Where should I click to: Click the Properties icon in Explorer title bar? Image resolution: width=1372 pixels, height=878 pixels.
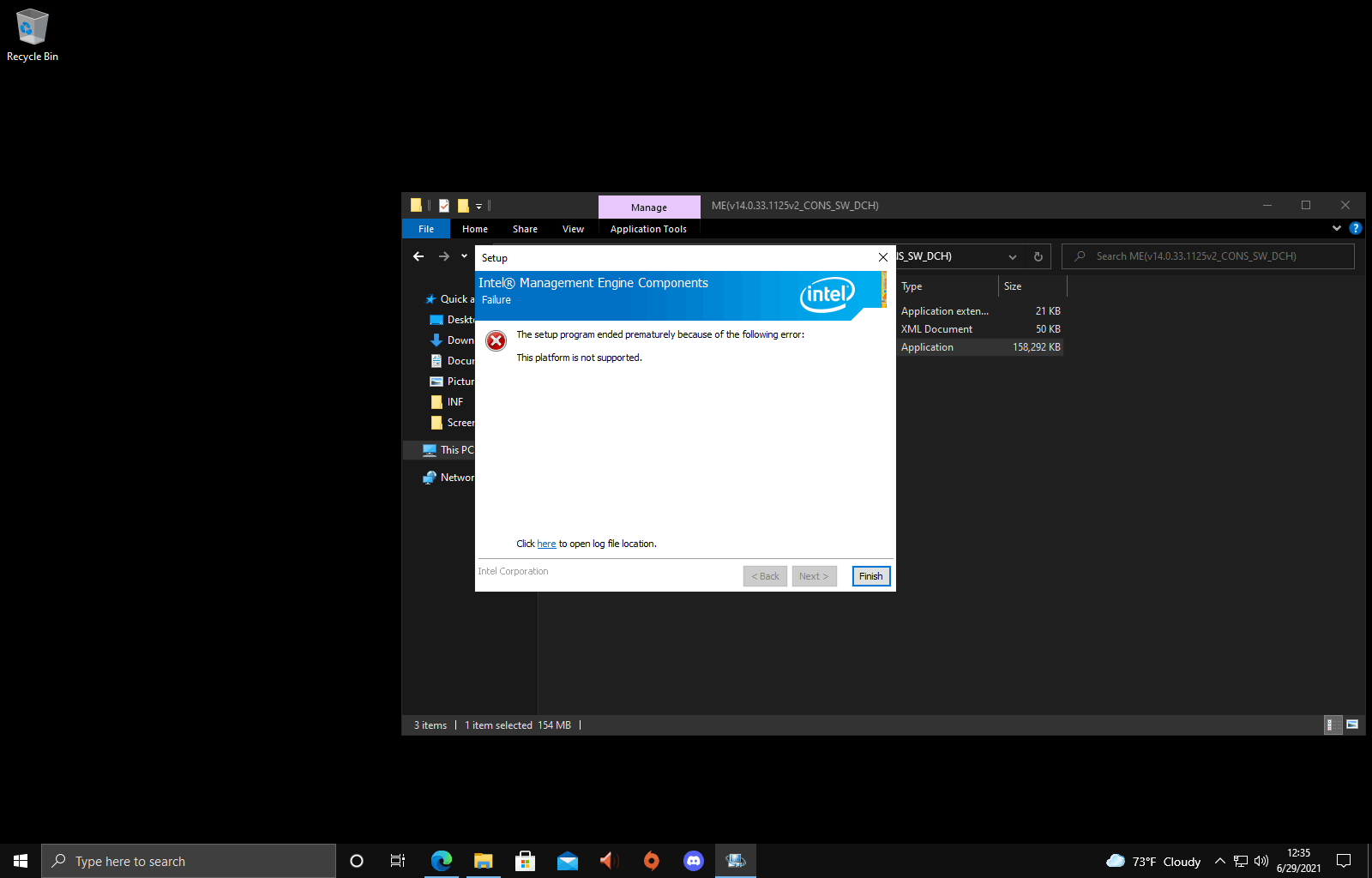point(444,206)
